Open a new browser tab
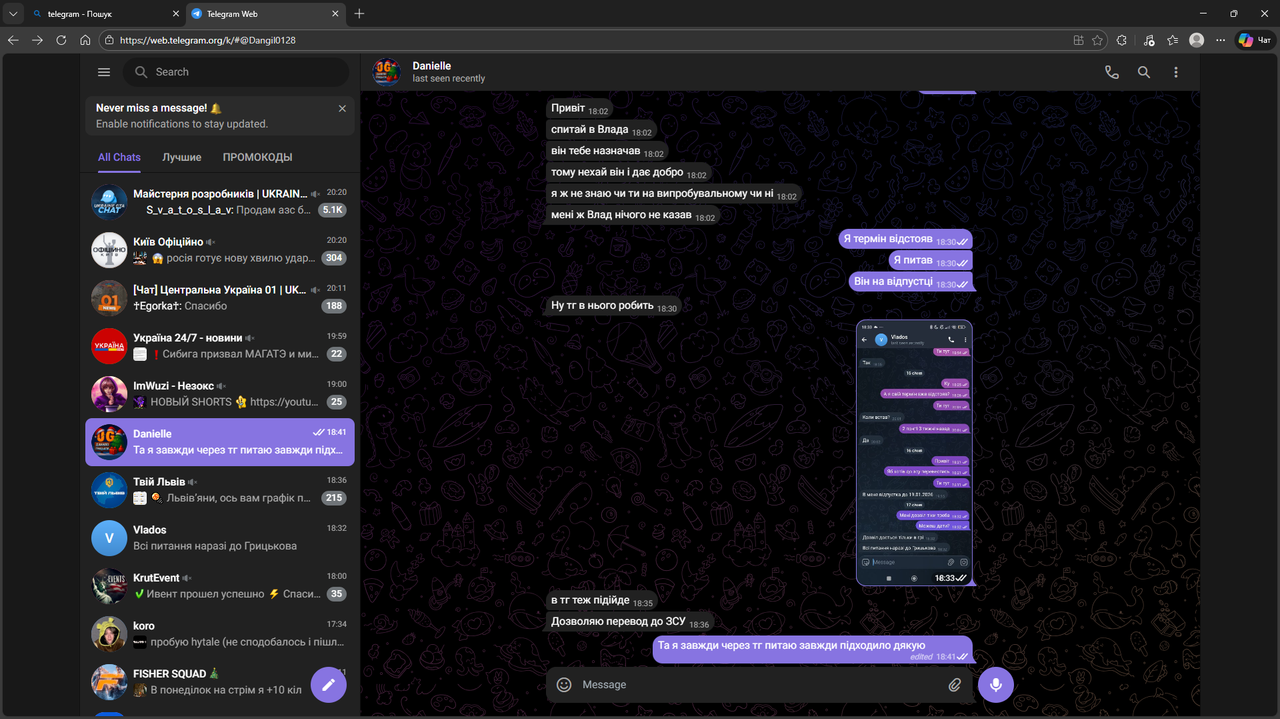Screen dimensions: 1280x719 tap(359, 13)
